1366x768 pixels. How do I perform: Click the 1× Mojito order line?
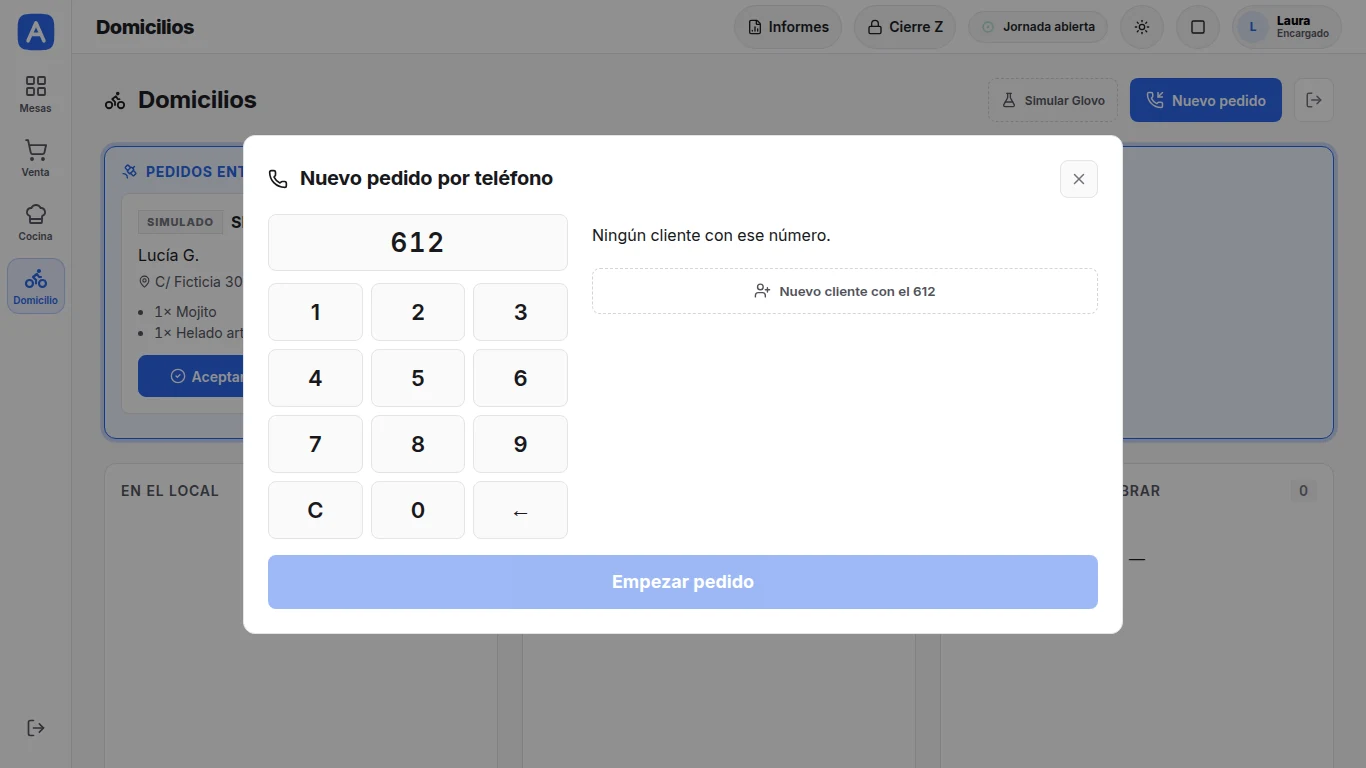(186, 312)
